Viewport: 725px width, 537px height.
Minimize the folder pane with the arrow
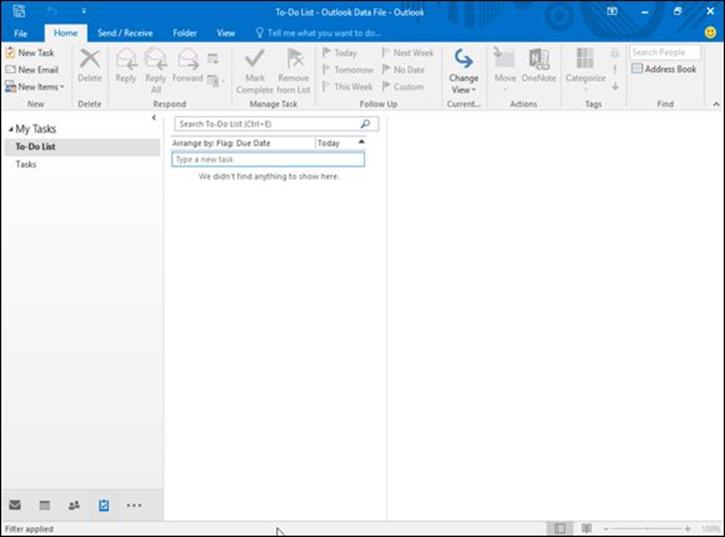(x=154, y=118)
